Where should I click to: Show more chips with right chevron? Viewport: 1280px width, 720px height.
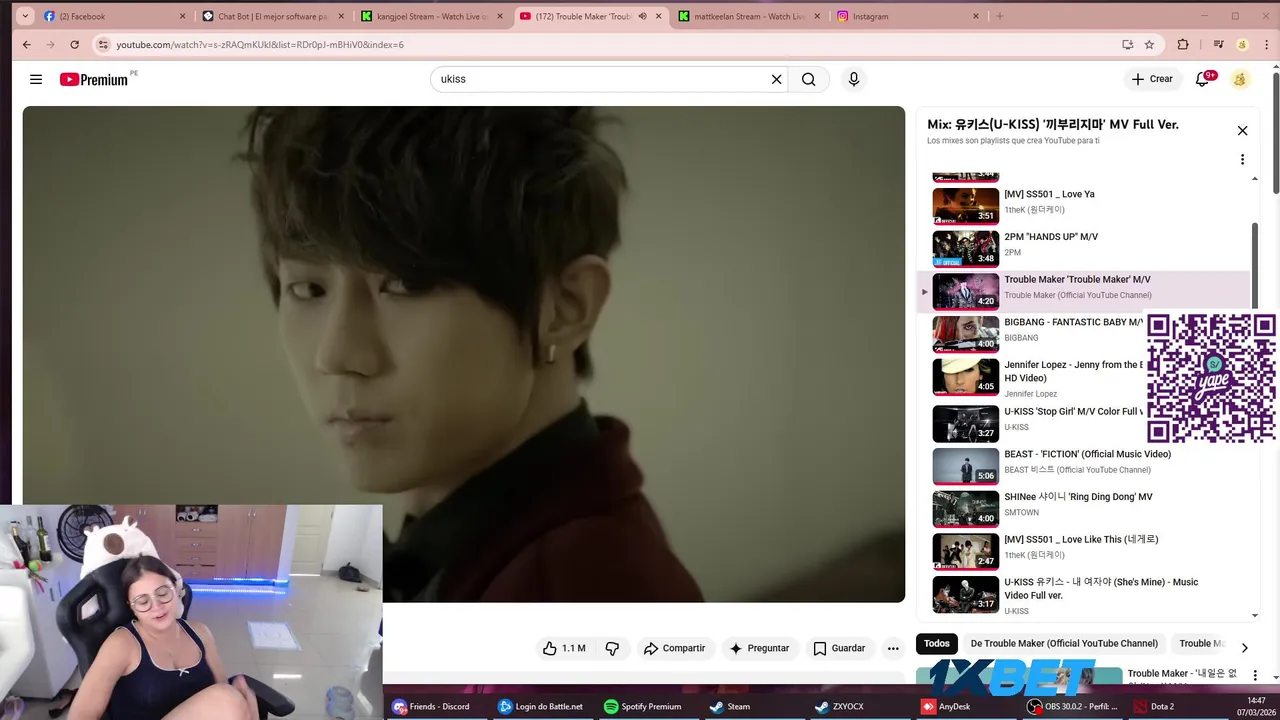pyautogui.click(x=1244, y=647)
